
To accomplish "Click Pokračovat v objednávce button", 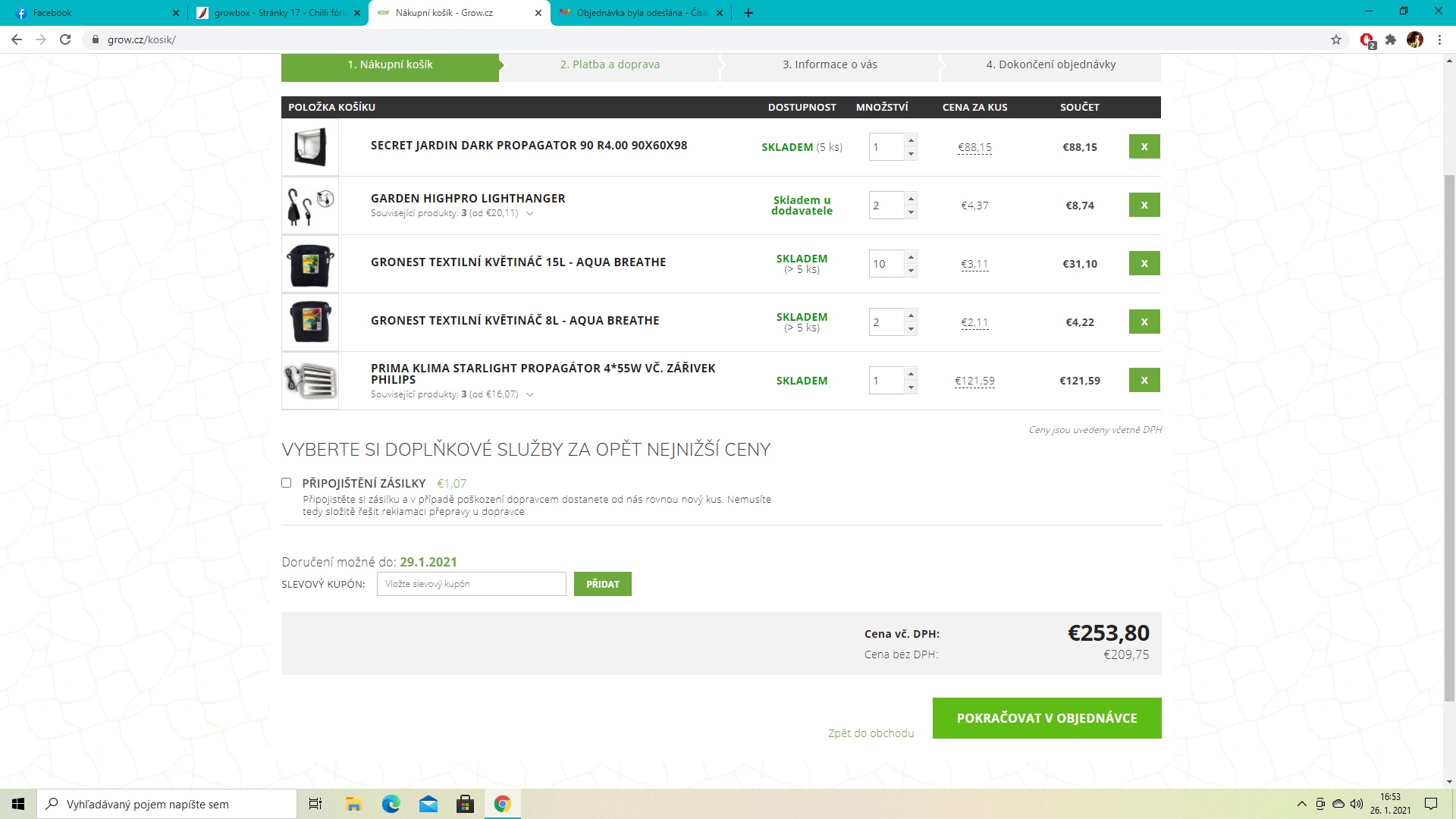I will (1046, 718).
